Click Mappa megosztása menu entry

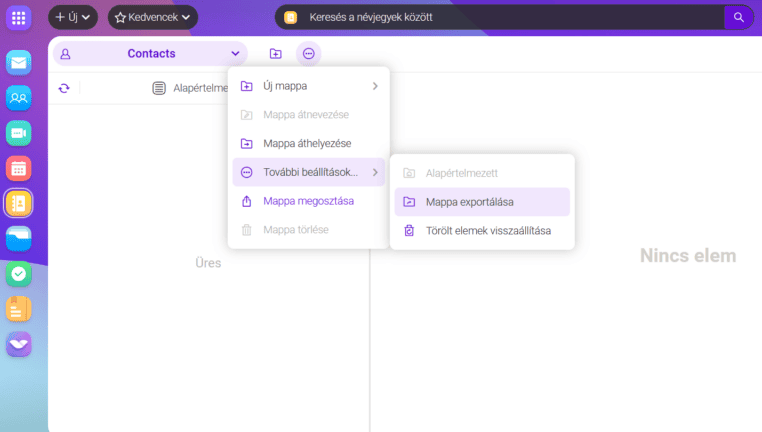click(308, 201)
